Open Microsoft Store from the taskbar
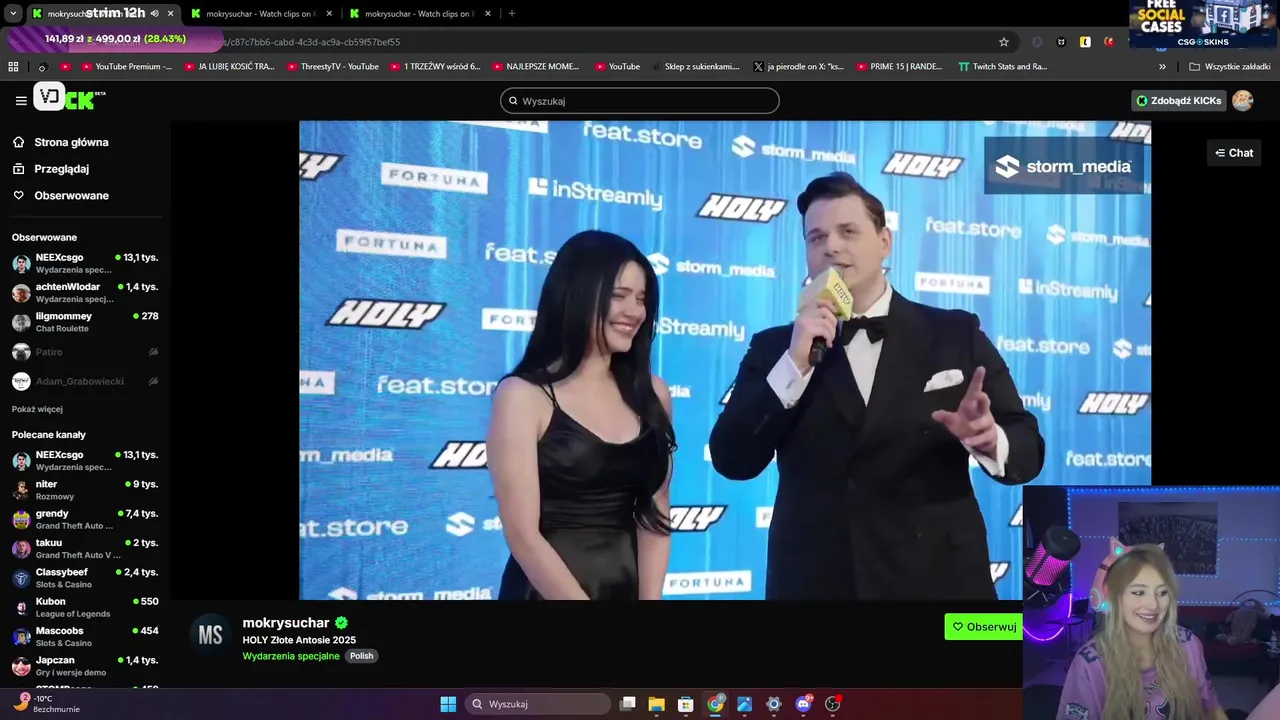The image size is (1280, 720). tap(686, 704)
